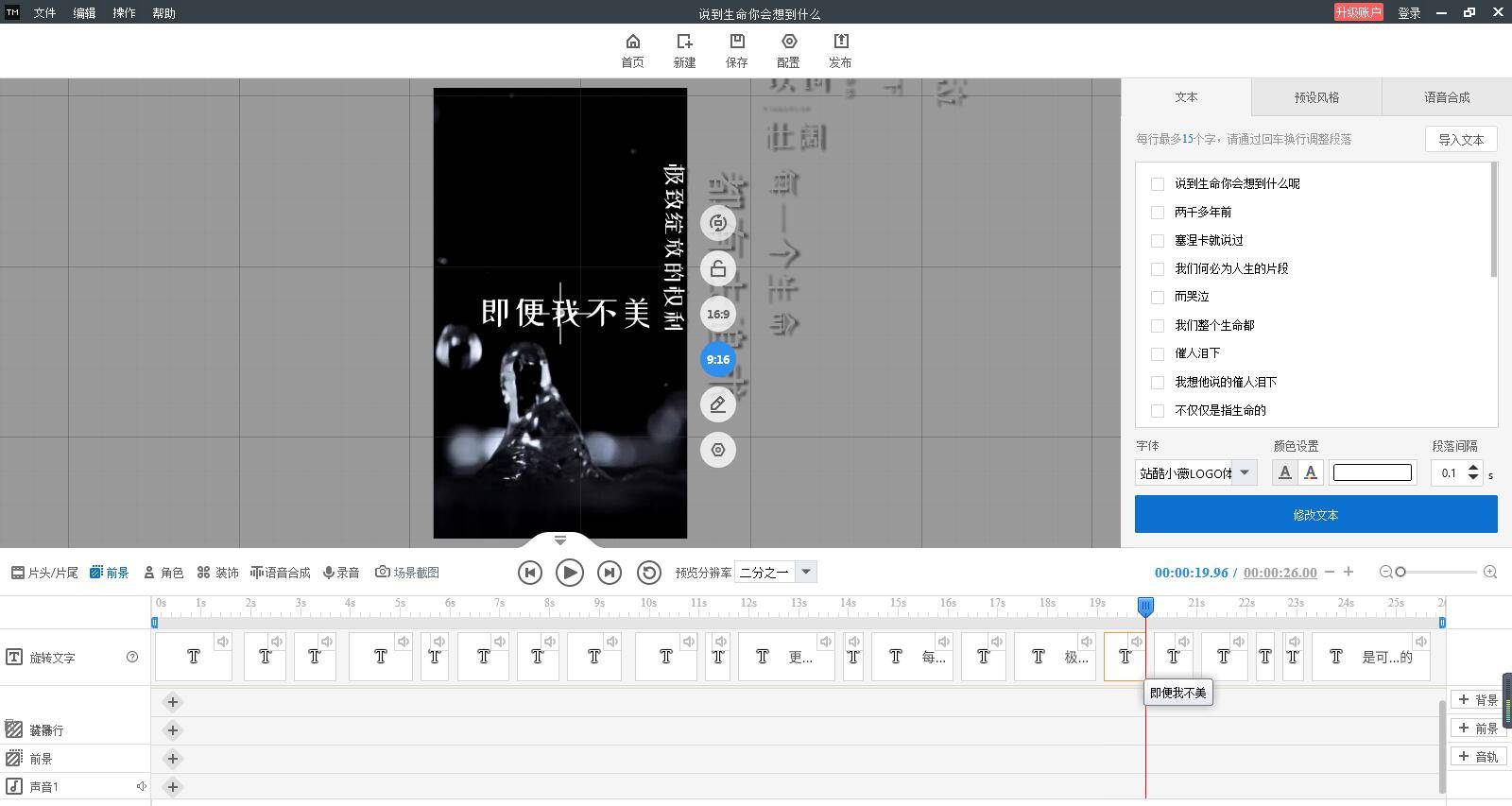Viewport: 1512px width, 806px height.
Task: Switch to the 预设风格 tab
Action: pyautogui.click(x=1316, y=97)
